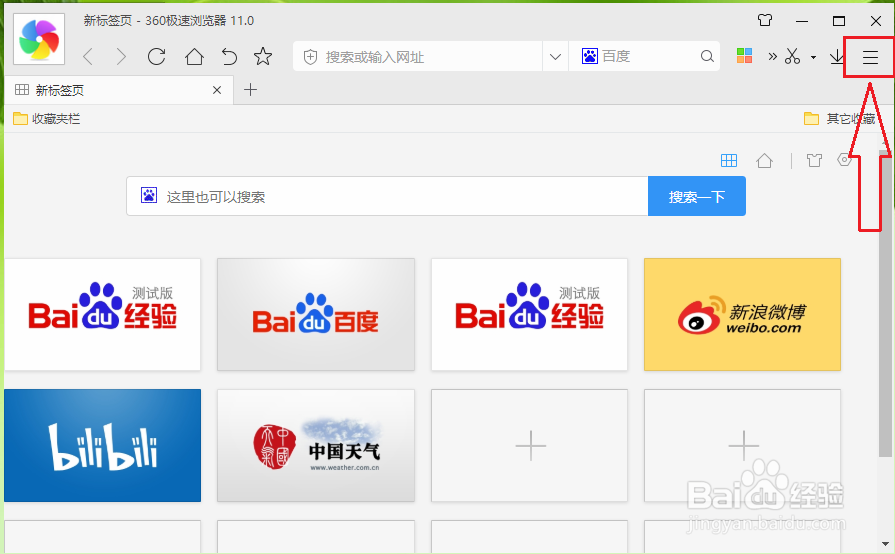Click the 百度 search field in toolbar
Screen dimensions: 895x554
tap(644, 56)
